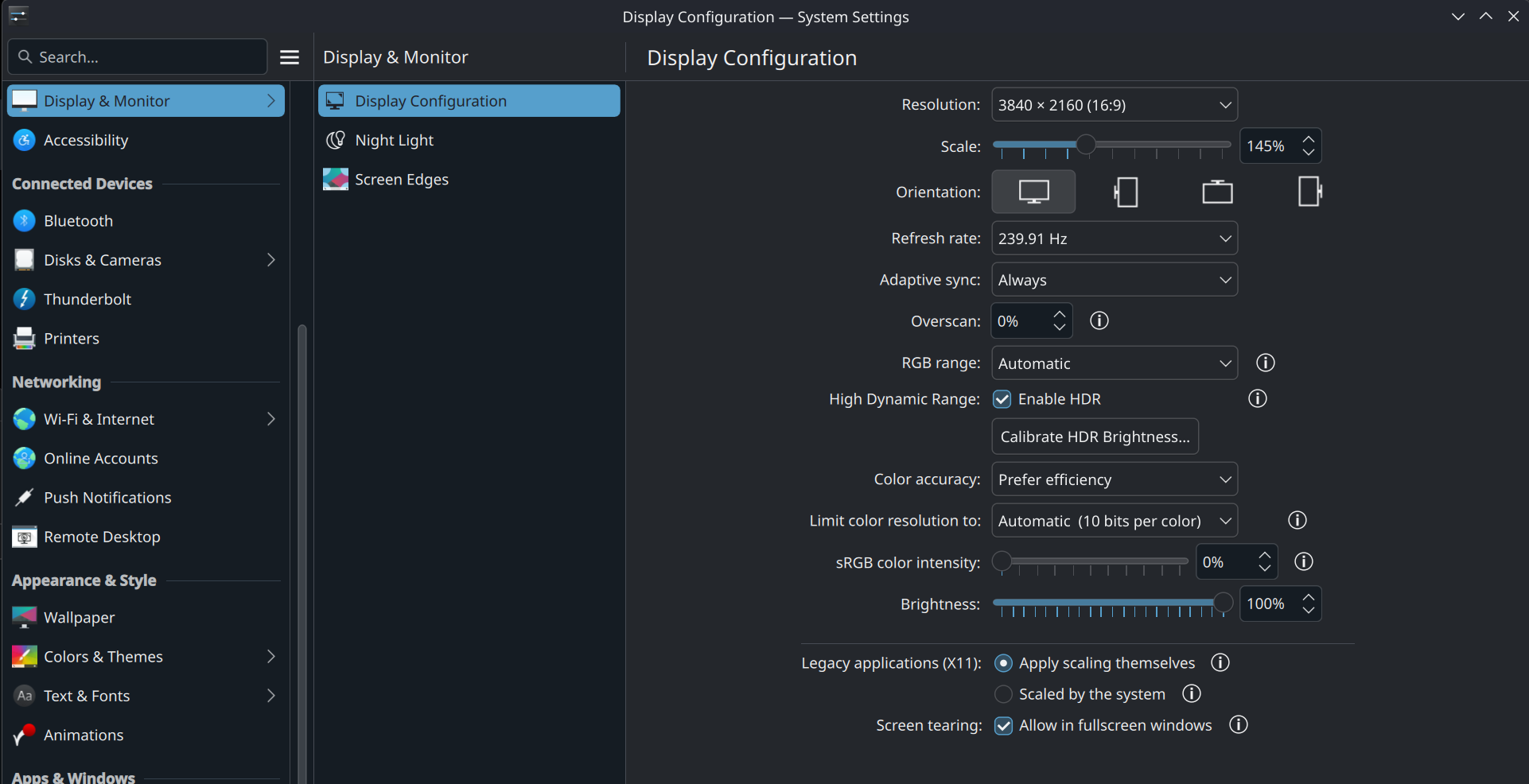Select the Scaled by the system radio button
The height and width of the screenshot is (784, 1529).
coord(1004,694)
